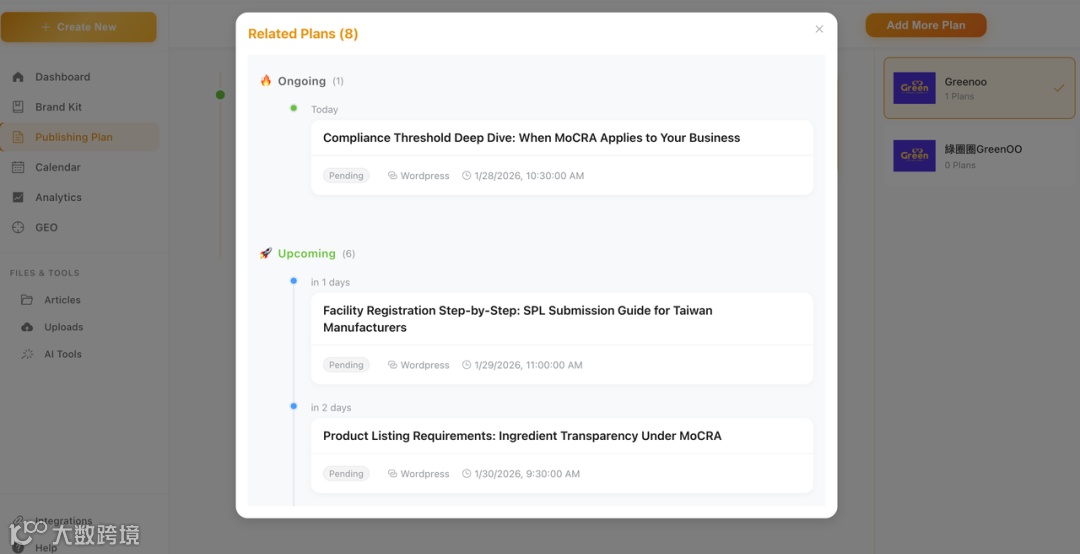
Task: Open the Articles folder icon
Action: [27, 300]
